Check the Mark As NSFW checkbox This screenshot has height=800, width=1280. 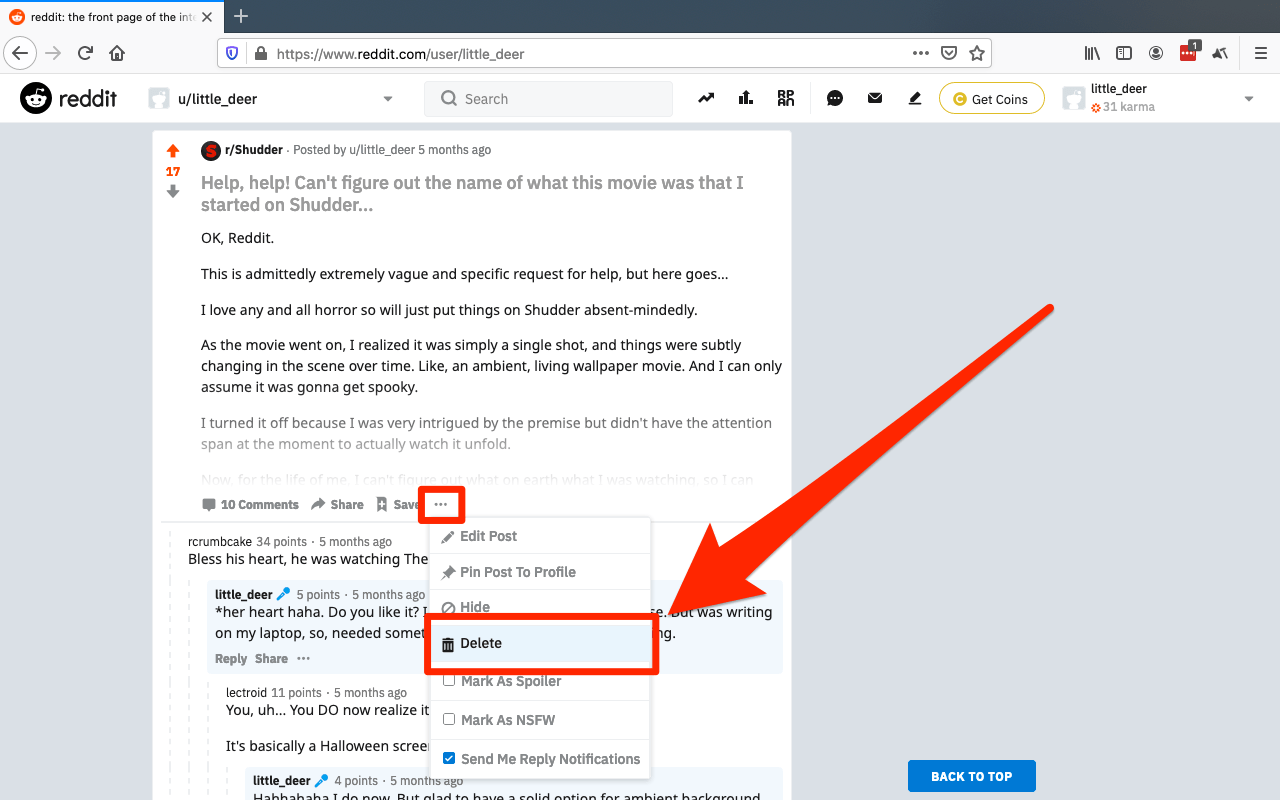point(449,719)
